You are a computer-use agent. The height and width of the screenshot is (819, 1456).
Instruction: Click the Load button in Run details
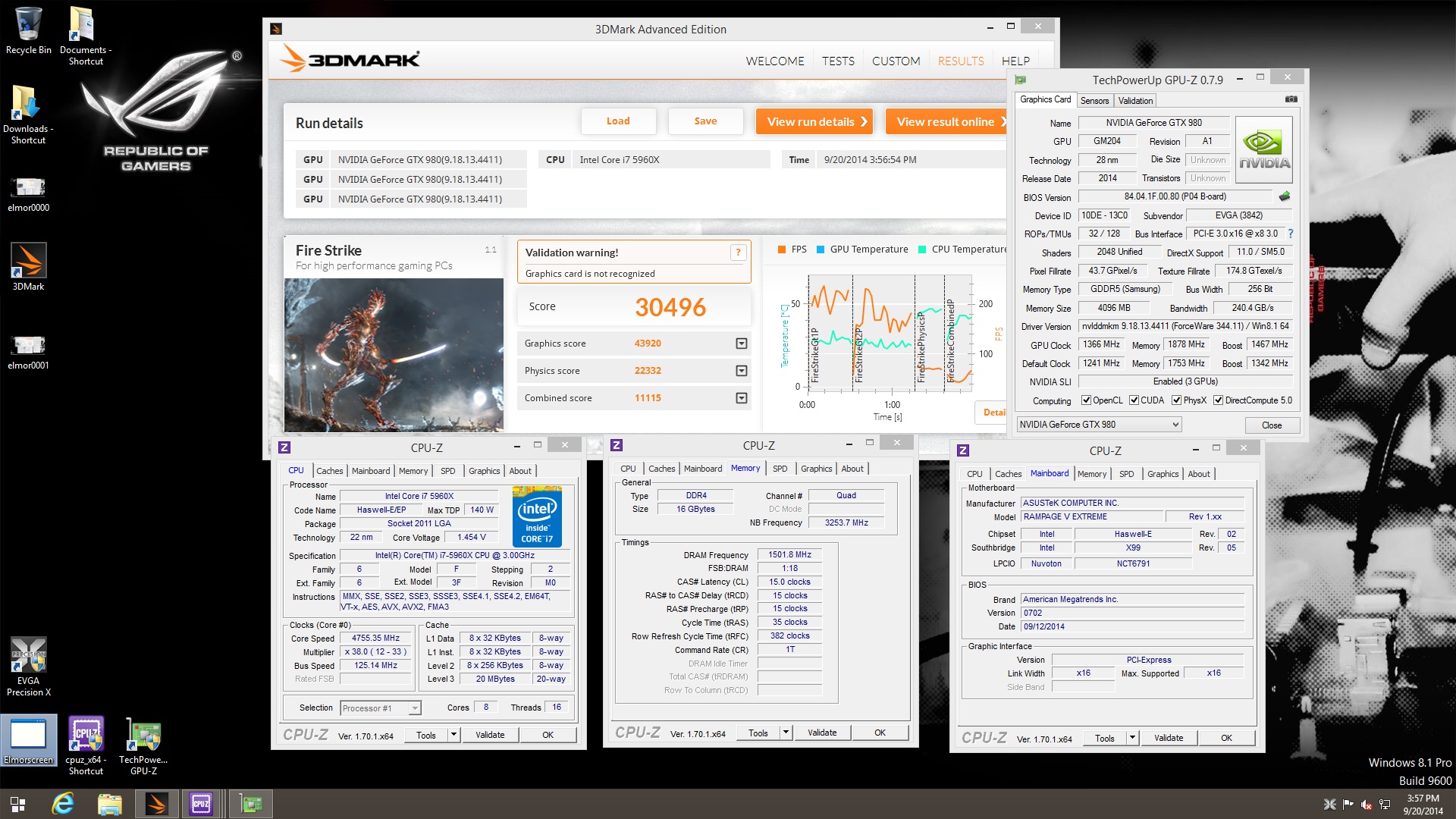[x=618, y=121]
